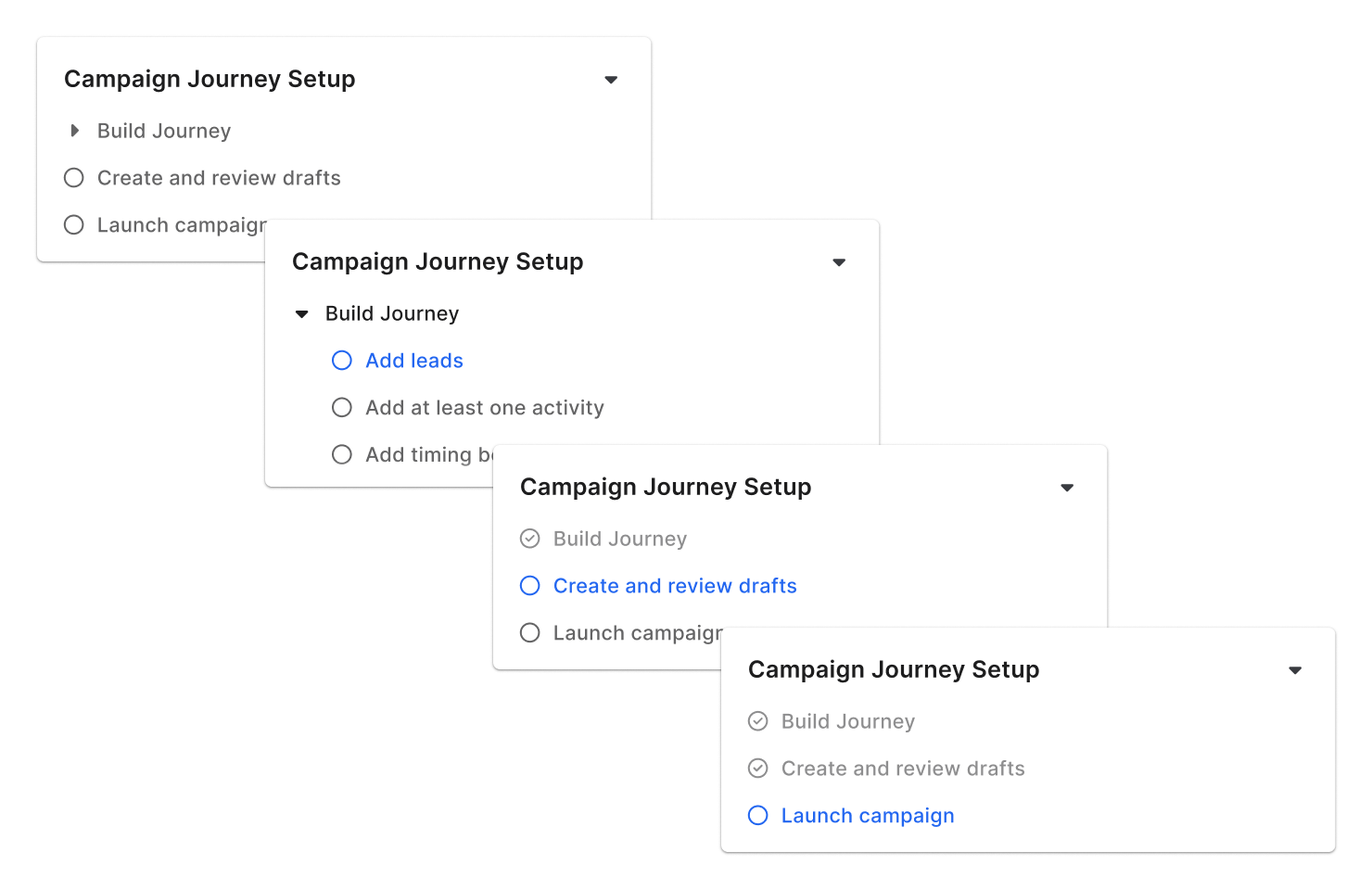Click the Campaign Journey Setup header in the second card
This screenshot has height=890, width=1372.
[x=437, y=261]
